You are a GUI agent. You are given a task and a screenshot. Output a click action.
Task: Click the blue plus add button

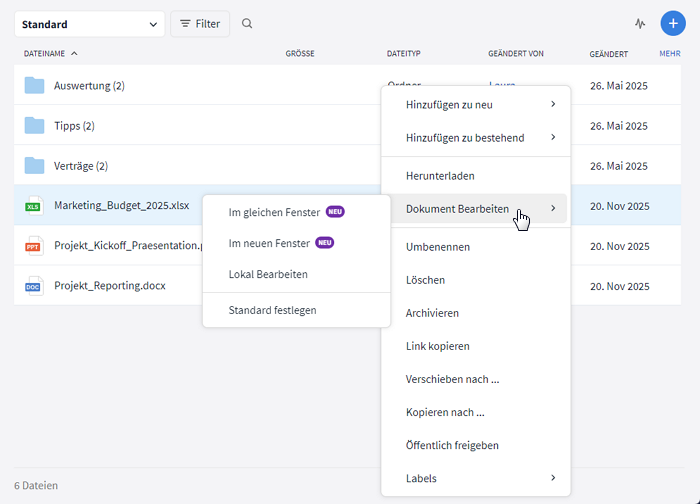[x=674, y=24]
